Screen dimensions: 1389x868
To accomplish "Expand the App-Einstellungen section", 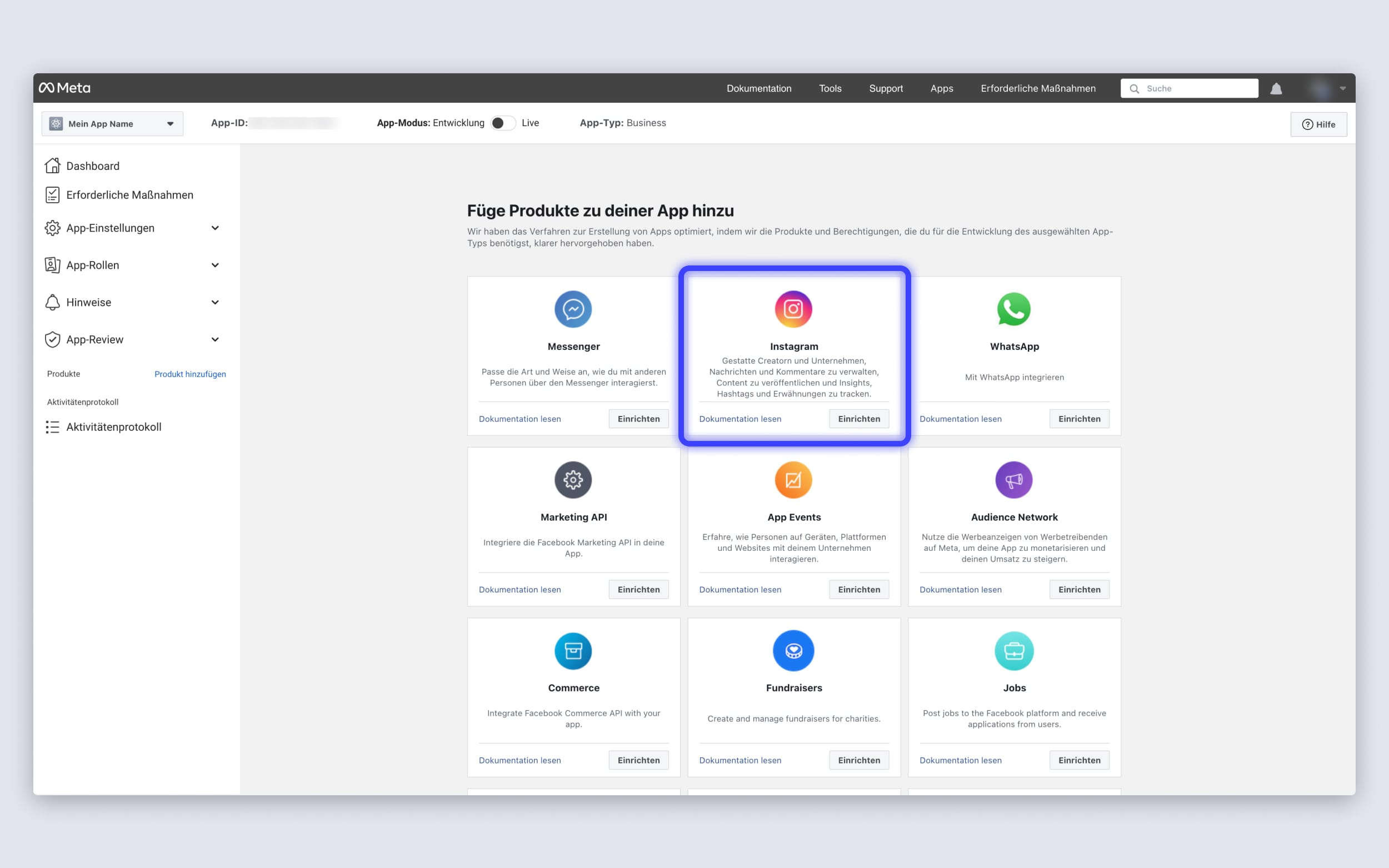I will [215, 228].
